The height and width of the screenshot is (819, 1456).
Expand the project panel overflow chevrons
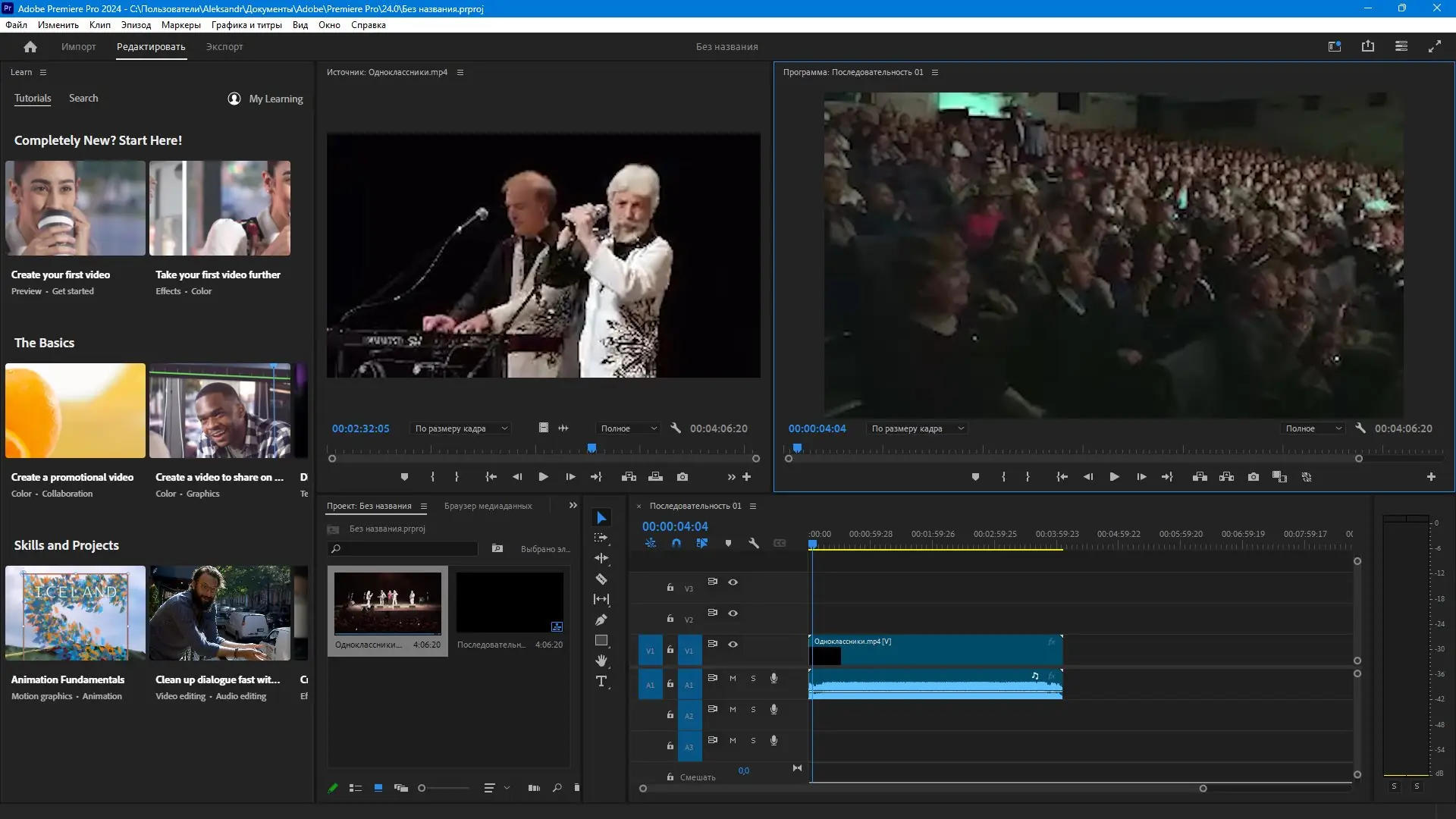[573, 505]
